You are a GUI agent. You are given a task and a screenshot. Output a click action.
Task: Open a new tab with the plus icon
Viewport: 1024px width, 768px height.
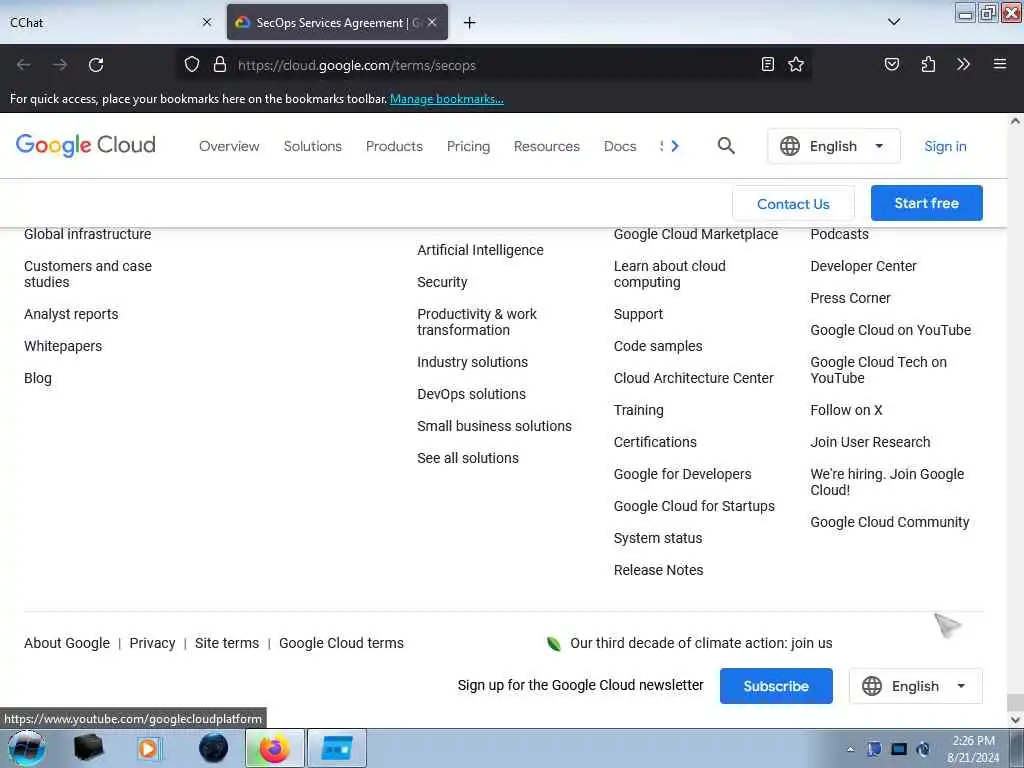click(x=470, y=23)
